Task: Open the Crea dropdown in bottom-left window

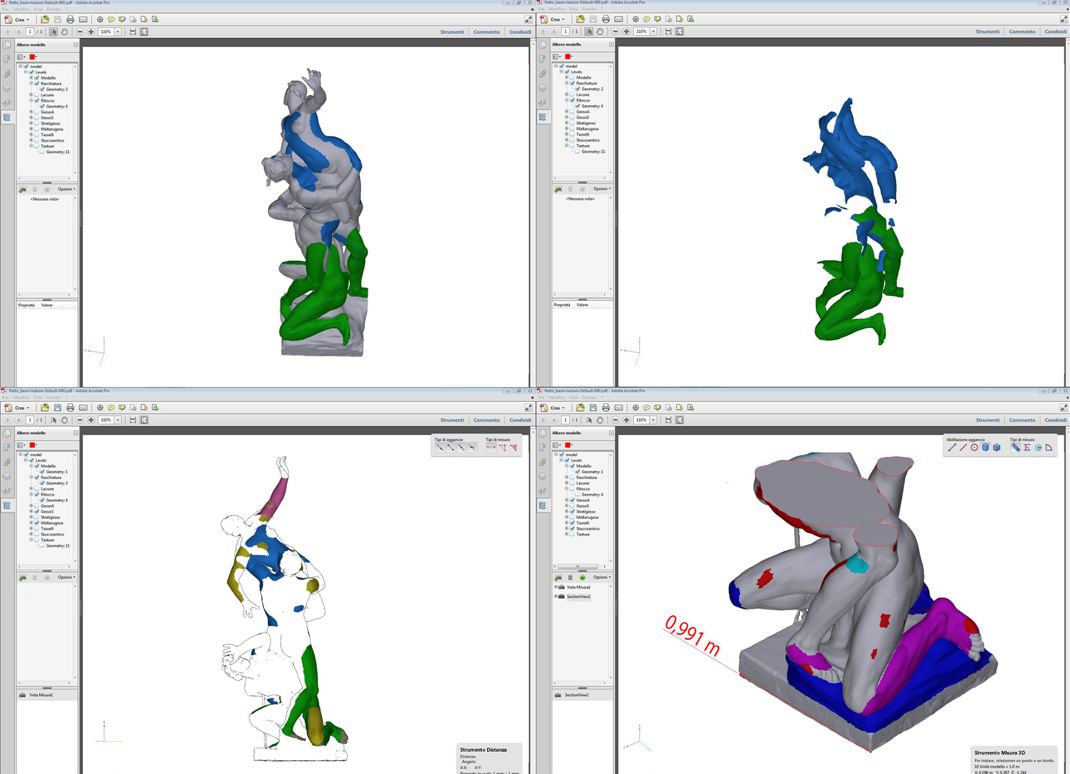Action: 18,407
